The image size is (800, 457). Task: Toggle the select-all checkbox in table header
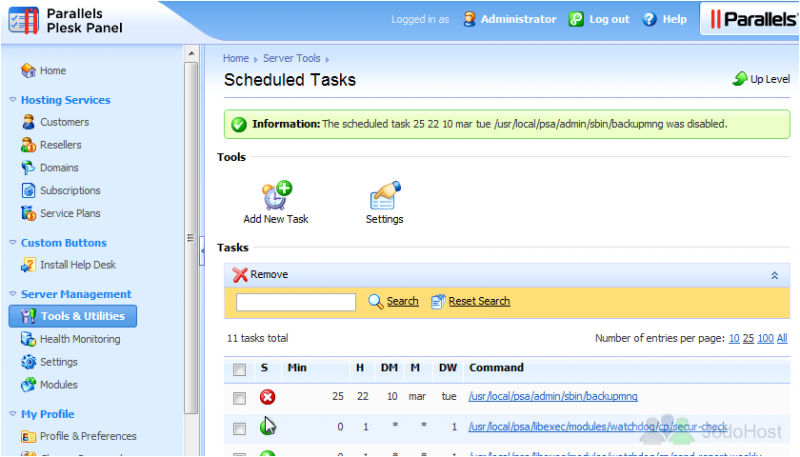pos(239,370)
